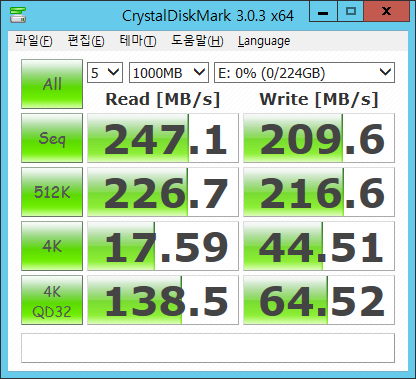The image size is (416, 379).
Task: Start the 512K benchmark test
Action: pos(52,192)
